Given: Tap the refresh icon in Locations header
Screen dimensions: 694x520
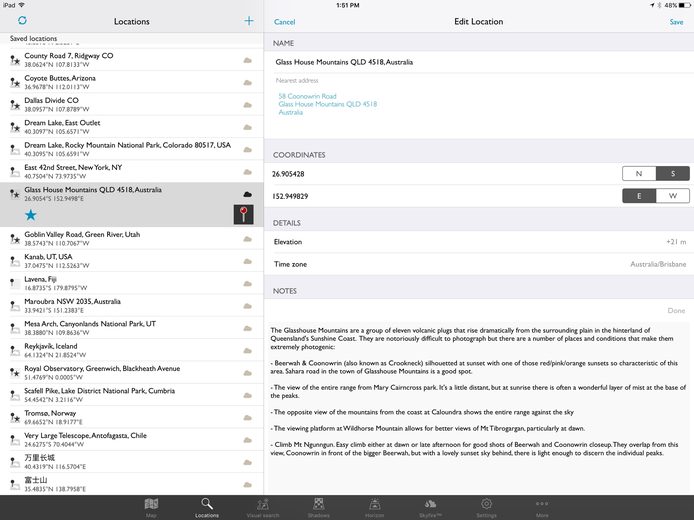Looking at the screenshot, I should pos(22,20).
